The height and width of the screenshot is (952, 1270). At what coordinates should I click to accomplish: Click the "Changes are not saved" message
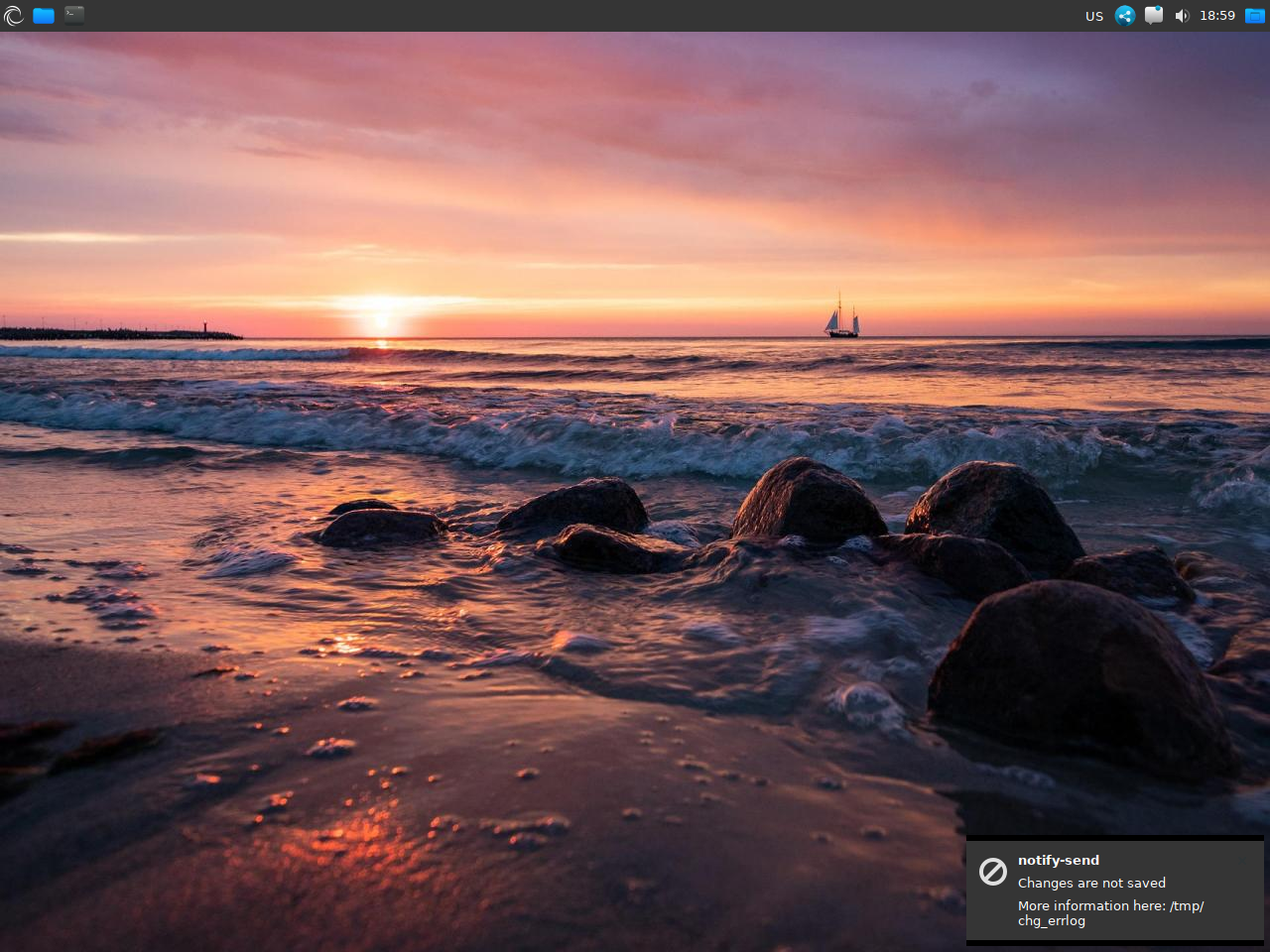(x=1091, y=883)
